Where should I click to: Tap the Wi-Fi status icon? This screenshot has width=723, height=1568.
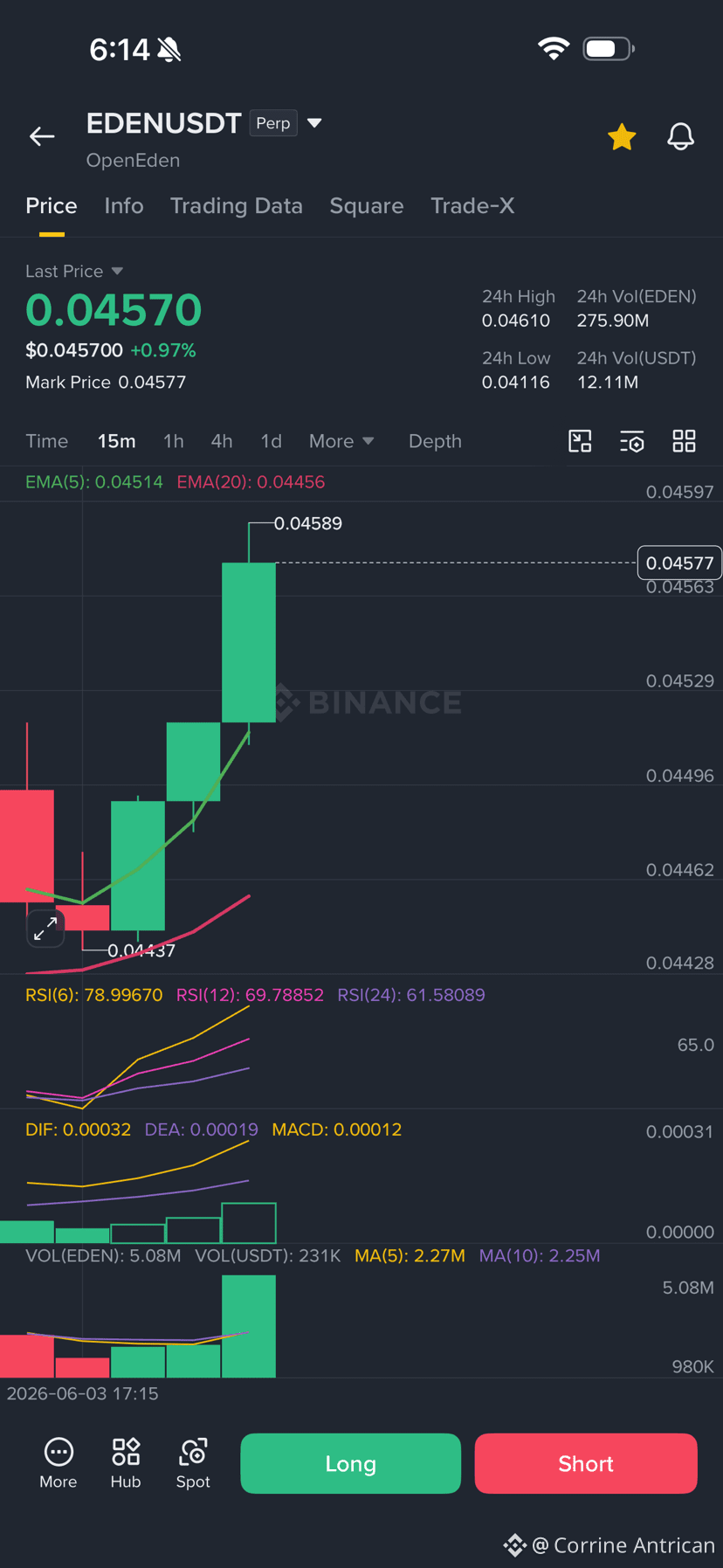coord(554,49)
